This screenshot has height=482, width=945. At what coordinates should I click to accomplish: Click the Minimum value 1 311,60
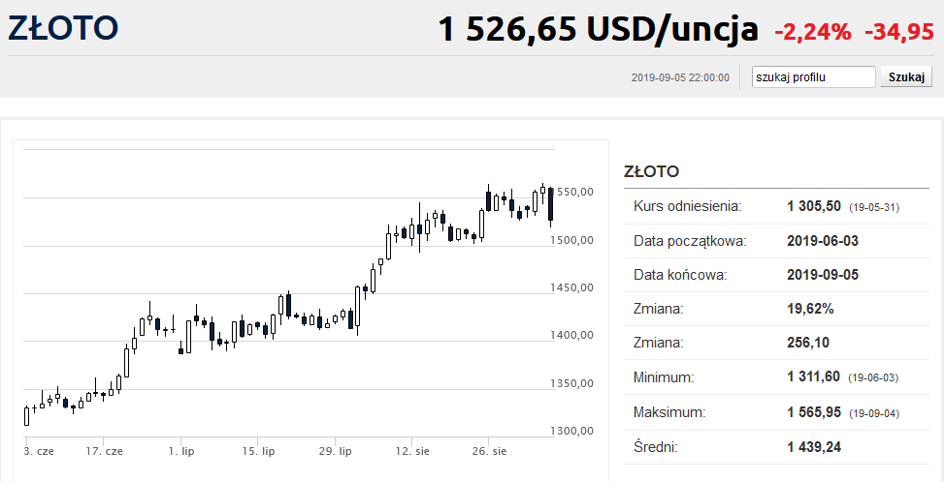click(814, 377)
